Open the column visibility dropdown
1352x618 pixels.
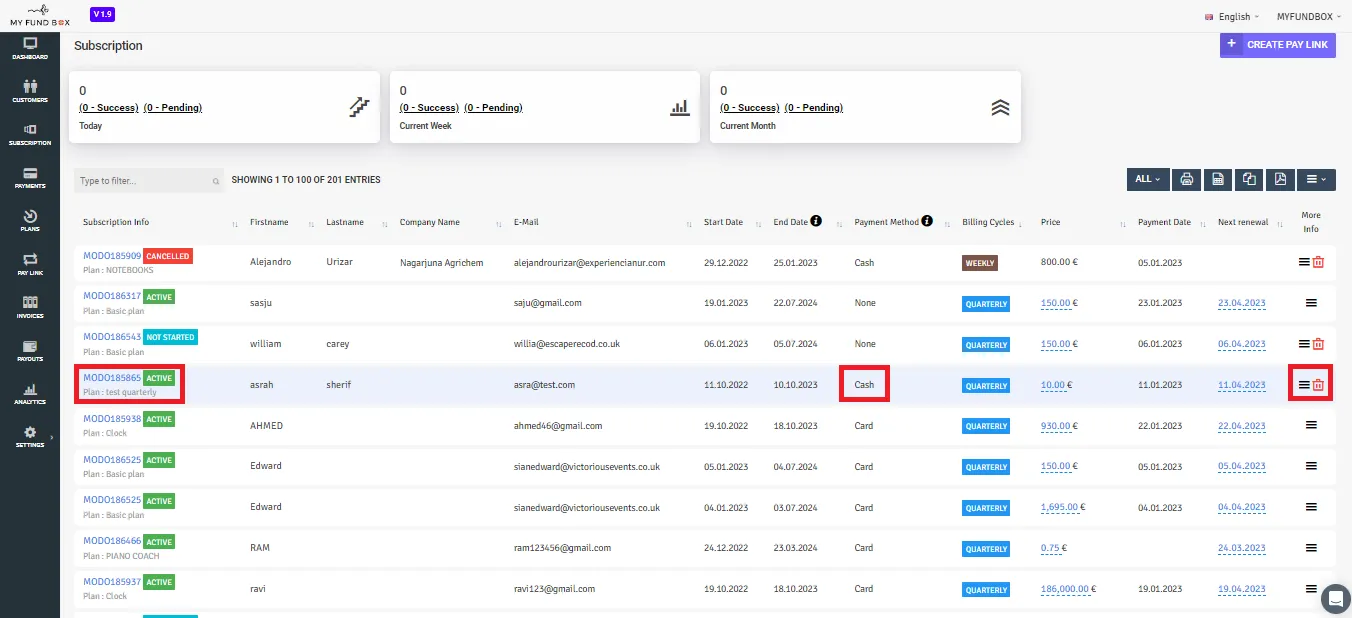[1316, 179]
